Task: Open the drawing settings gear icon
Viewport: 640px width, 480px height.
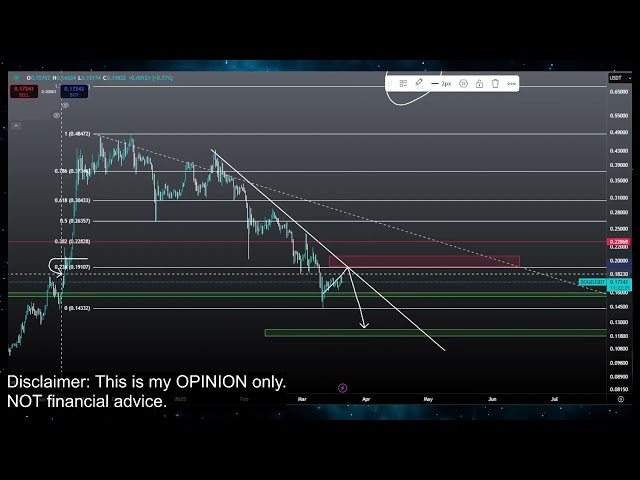Action: (x=463, y=84)
